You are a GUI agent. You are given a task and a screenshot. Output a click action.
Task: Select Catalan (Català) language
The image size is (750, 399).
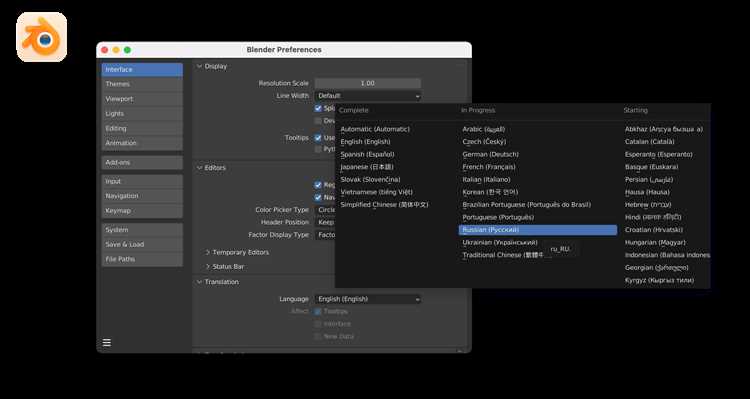(x=650, y=142)
